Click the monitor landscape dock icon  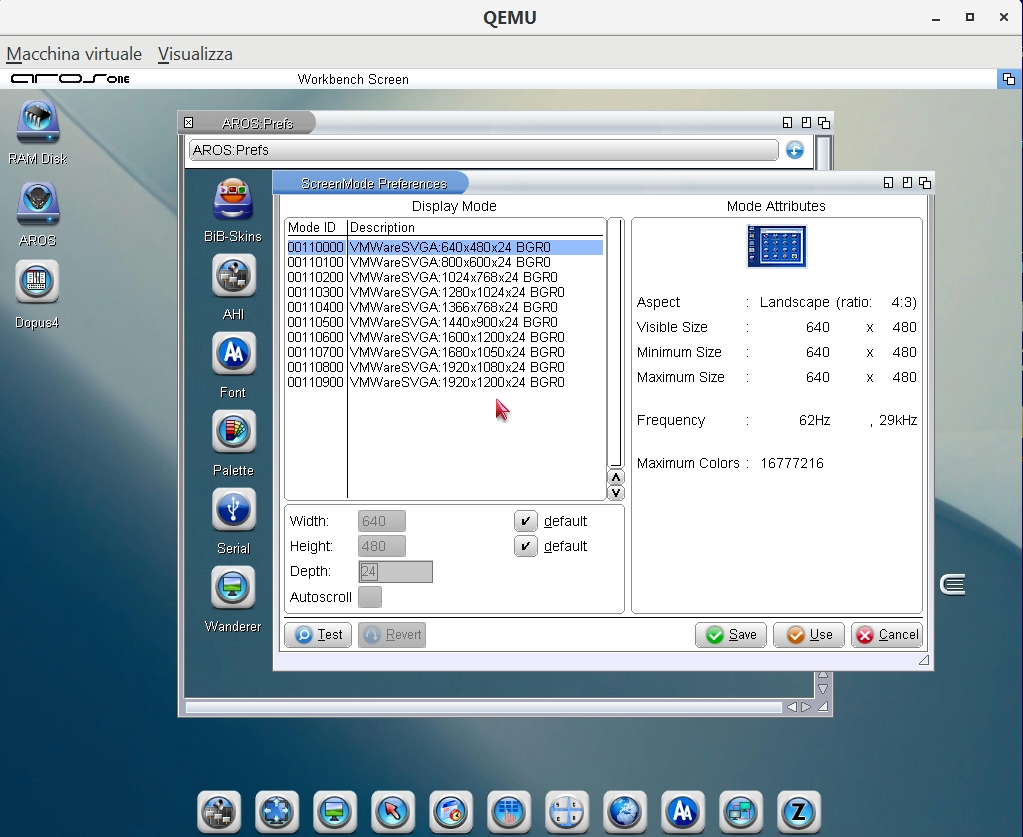pos(335,812)
